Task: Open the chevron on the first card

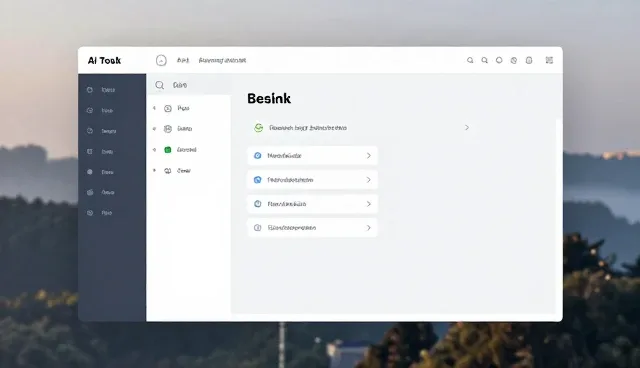Action: 369,155
